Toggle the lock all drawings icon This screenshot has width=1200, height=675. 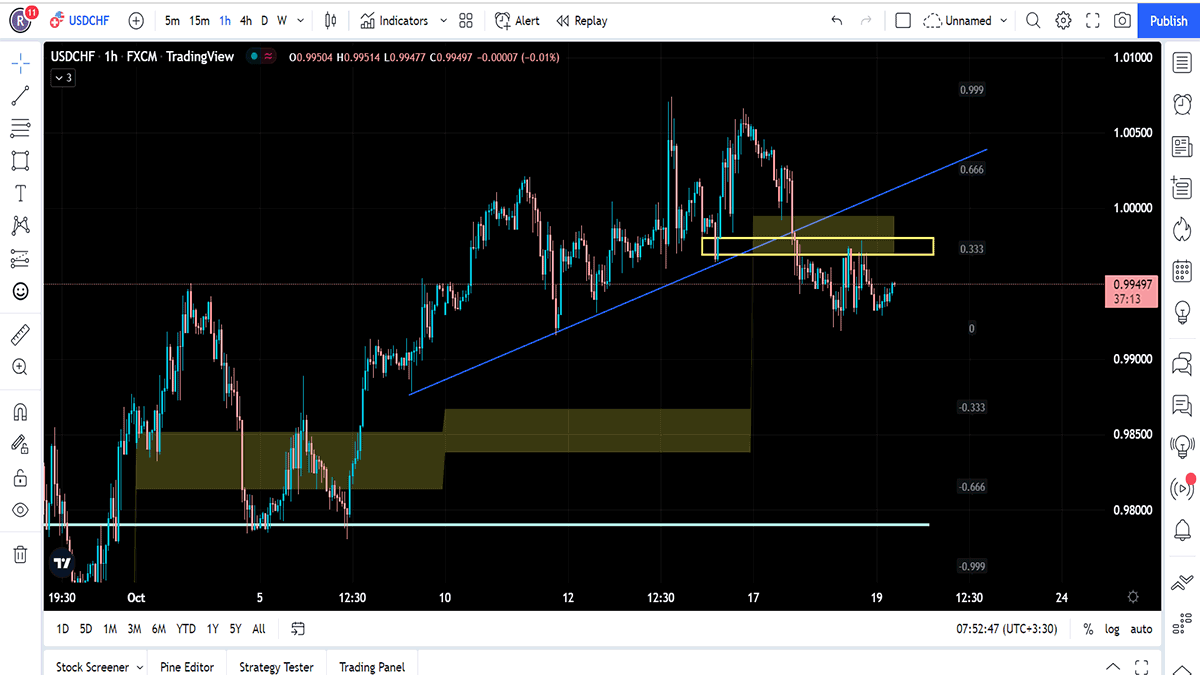point(20,478)
